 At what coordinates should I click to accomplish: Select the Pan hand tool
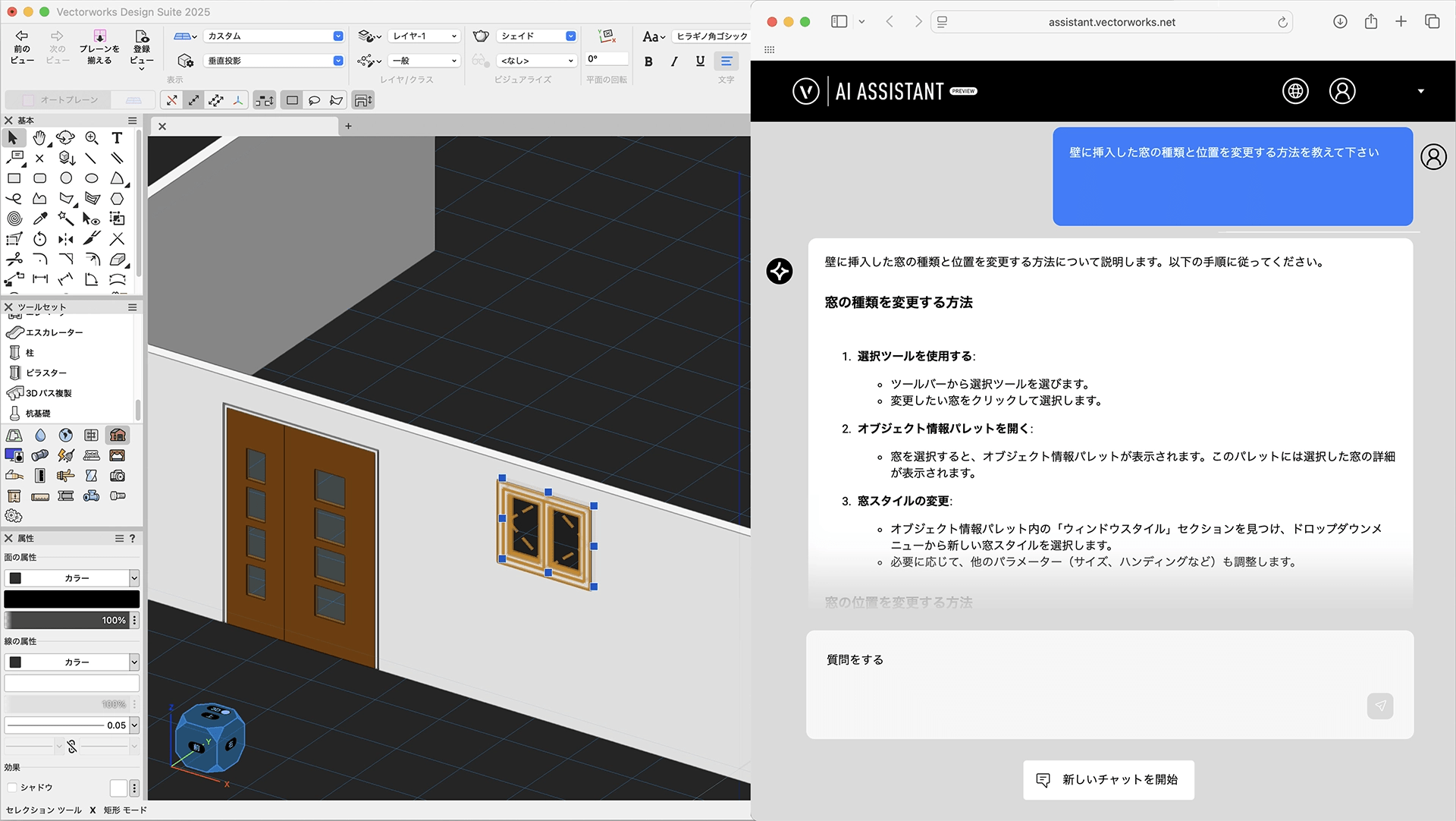pos(39,138)
